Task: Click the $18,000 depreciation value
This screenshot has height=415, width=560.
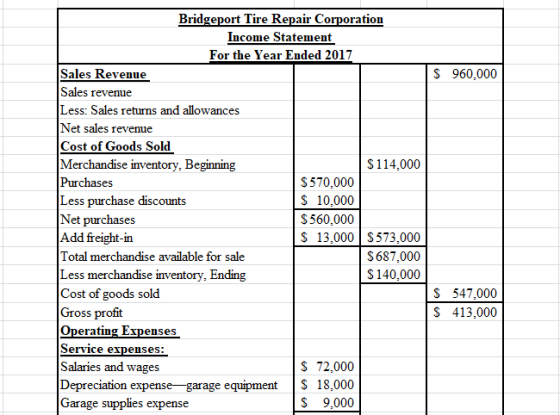Action: [327, 385]
